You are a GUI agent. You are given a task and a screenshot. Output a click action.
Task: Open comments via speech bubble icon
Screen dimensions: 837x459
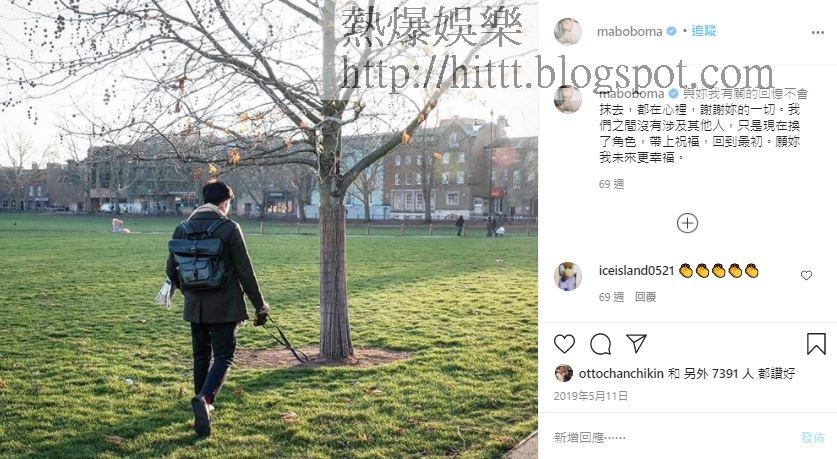pos(601,344)
